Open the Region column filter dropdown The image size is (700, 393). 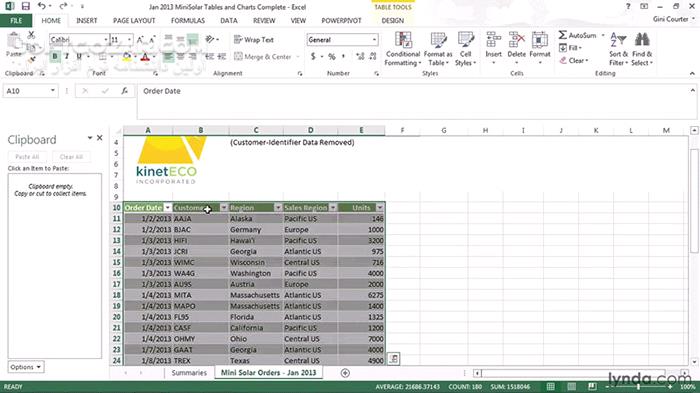click(278, 208)
